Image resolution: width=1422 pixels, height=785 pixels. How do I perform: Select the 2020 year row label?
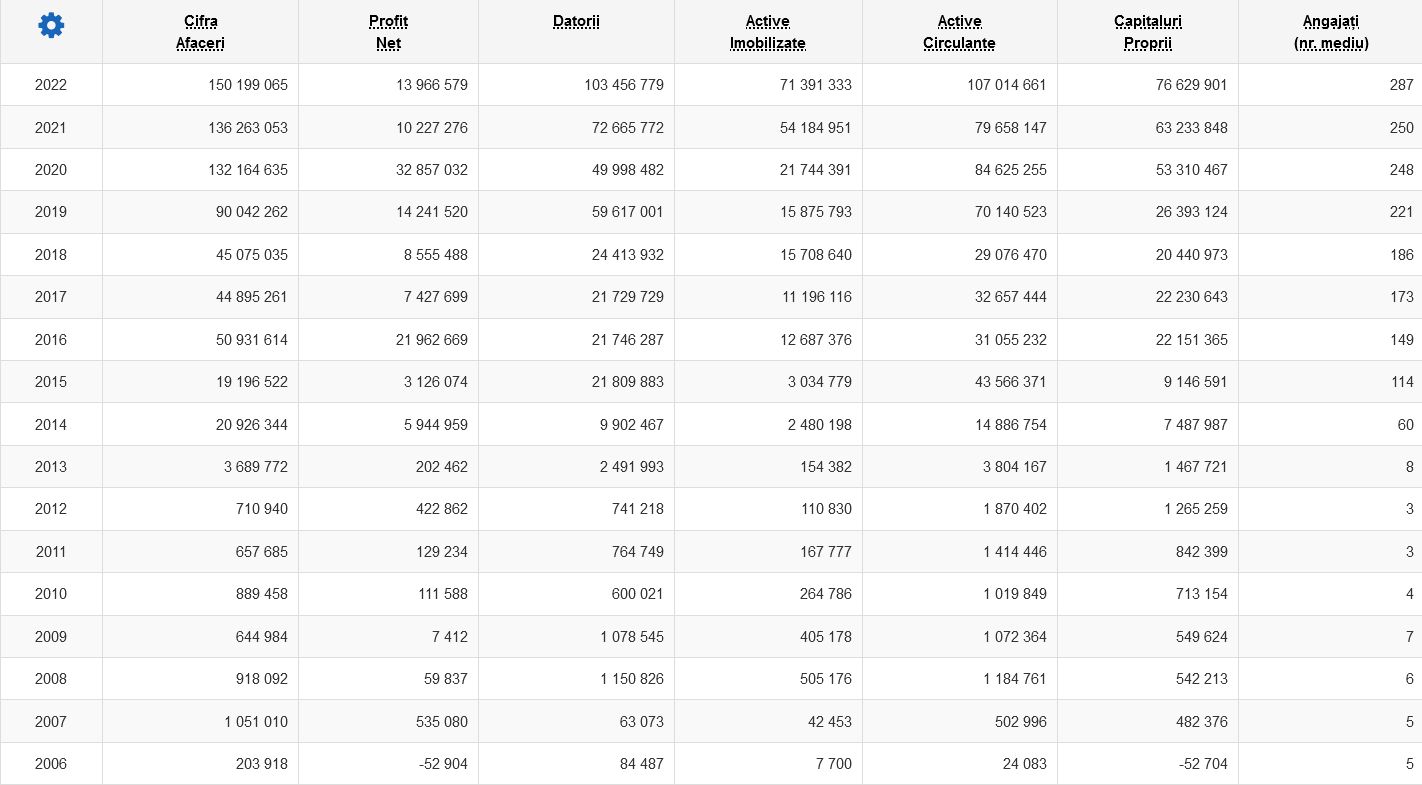[51, 170]
